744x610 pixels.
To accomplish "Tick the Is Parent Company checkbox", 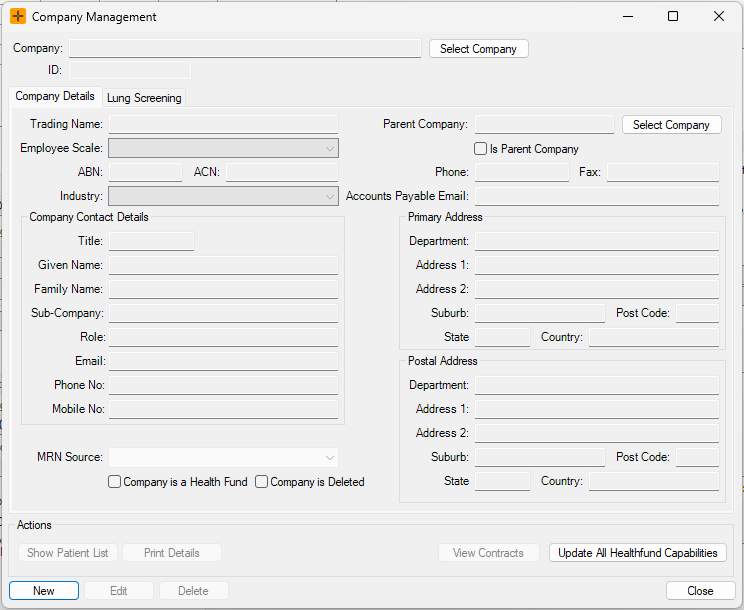I will [481, 149].
